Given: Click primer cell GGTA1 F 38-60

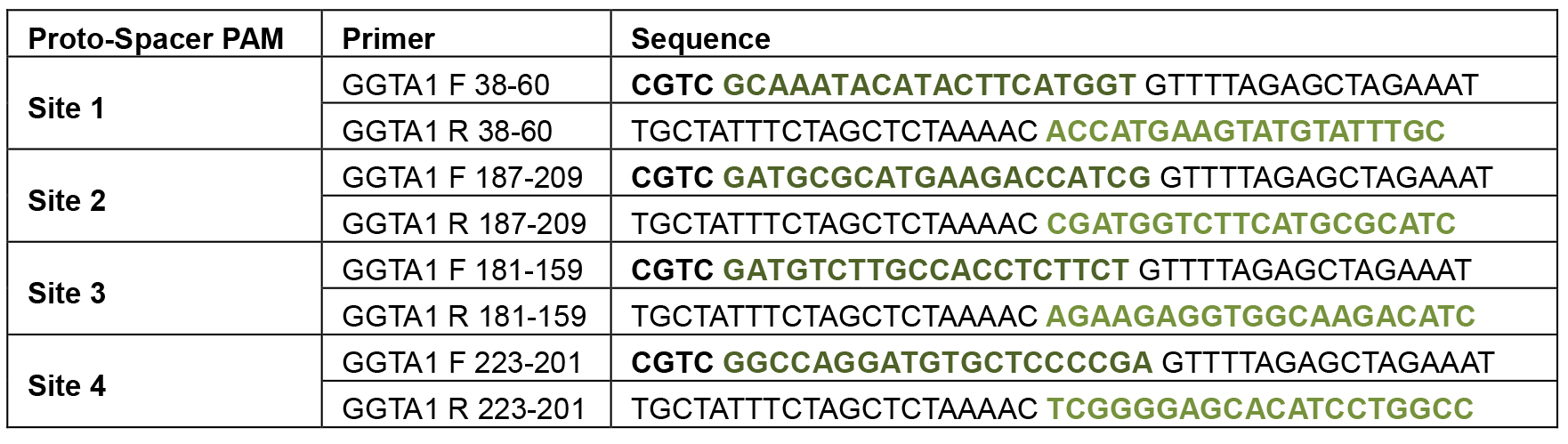Looking at the screenshot, I should [x=446, y=85].
